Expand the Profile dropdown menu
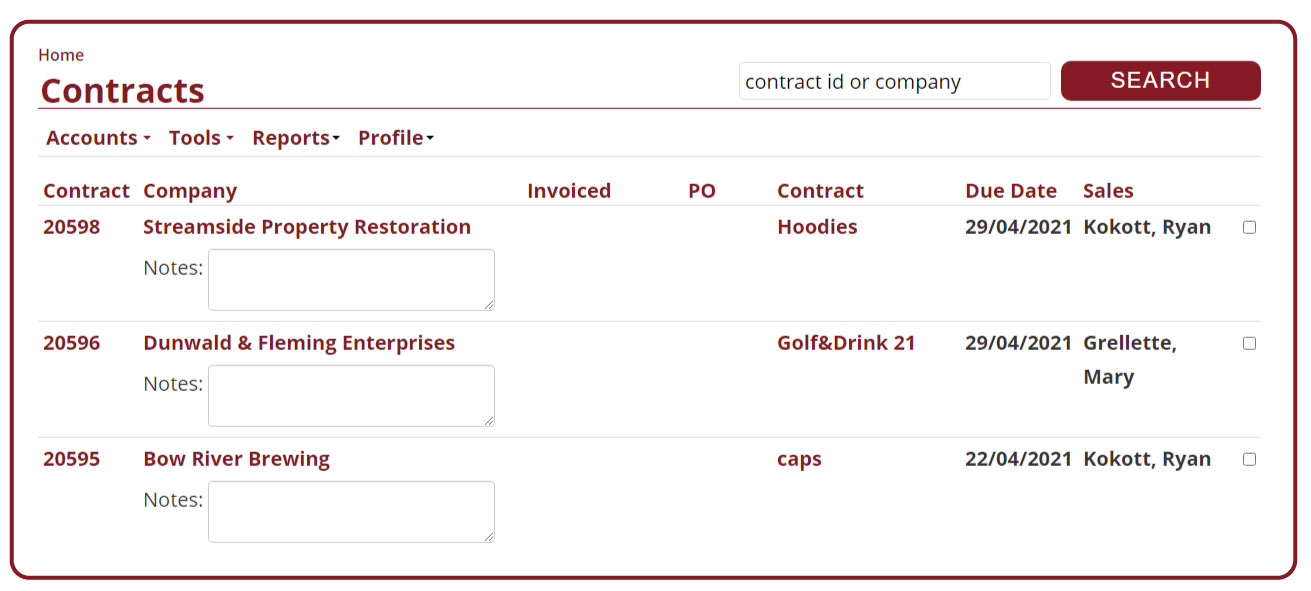 395,138
